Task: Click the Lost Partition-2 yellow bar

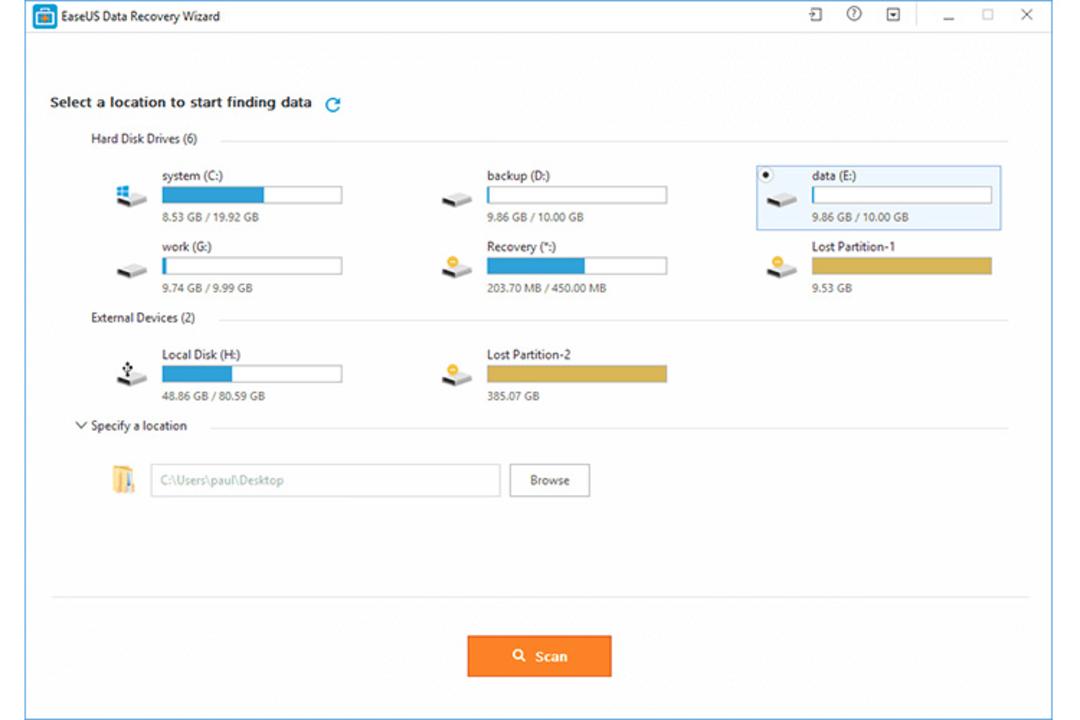Action: pos(577,374)
